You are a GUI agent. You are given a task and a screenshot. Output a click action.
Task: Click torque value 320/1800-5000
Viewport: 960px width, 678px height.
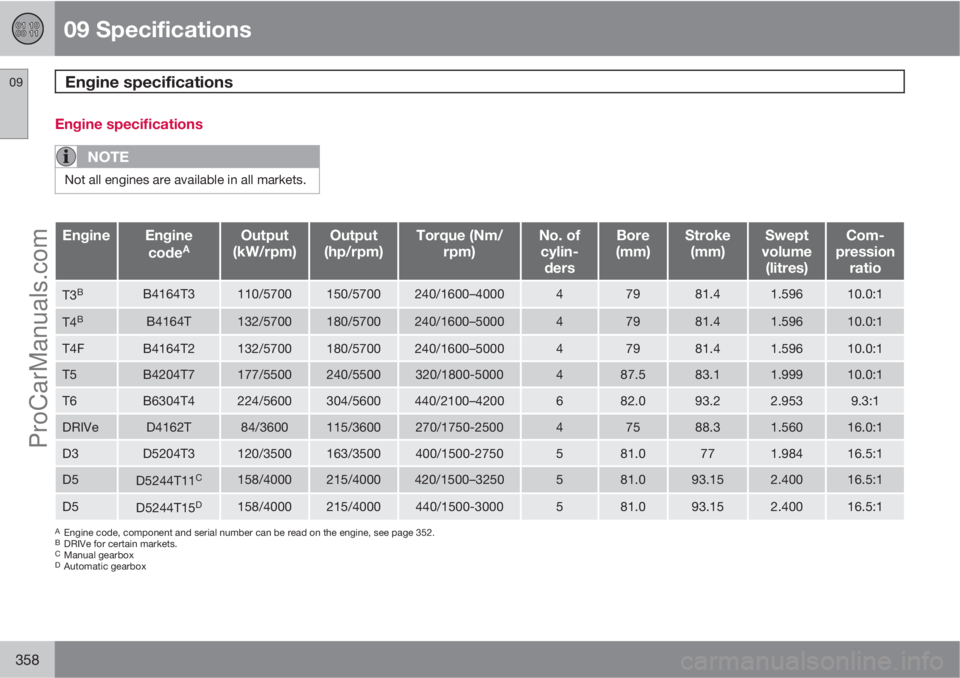click(459, 375)
